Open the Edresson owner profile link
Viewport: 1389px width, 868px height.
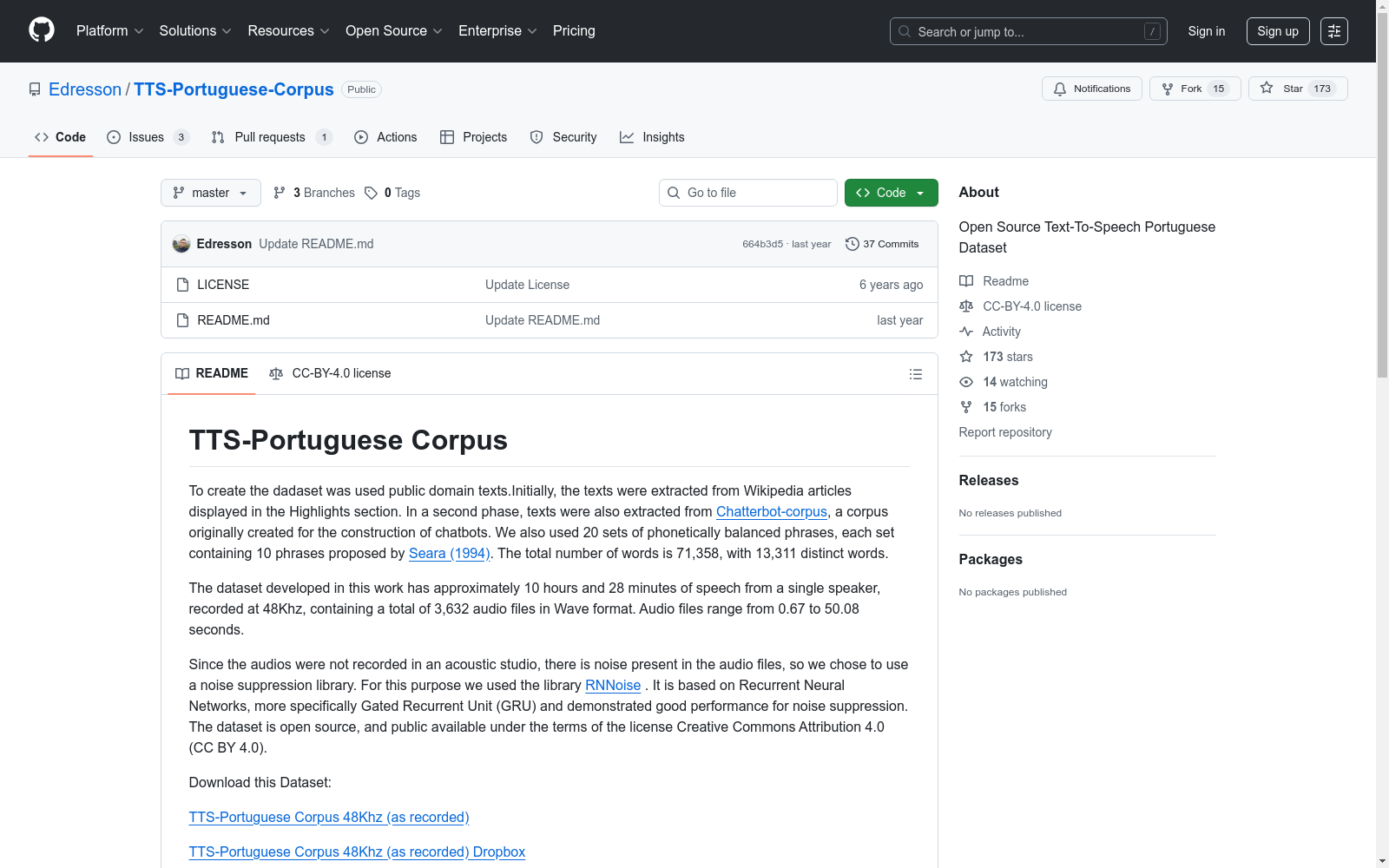tap(85, 89)
